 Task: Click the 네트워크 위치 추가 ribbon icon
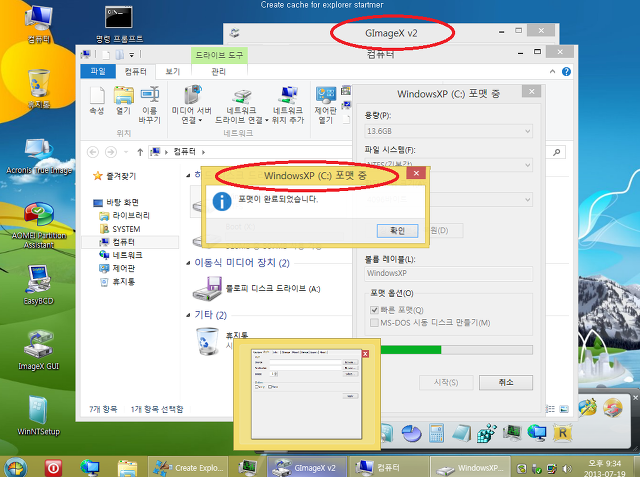point(288,105)
